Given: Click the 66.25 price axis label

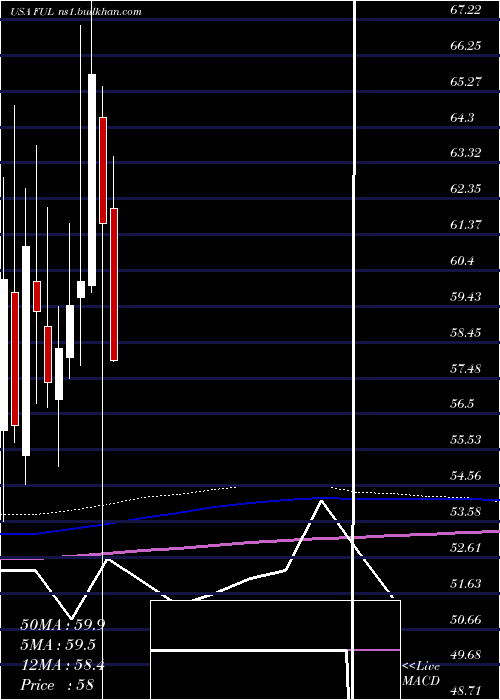Looking at the screenshot, I should [x=466, y=46].
